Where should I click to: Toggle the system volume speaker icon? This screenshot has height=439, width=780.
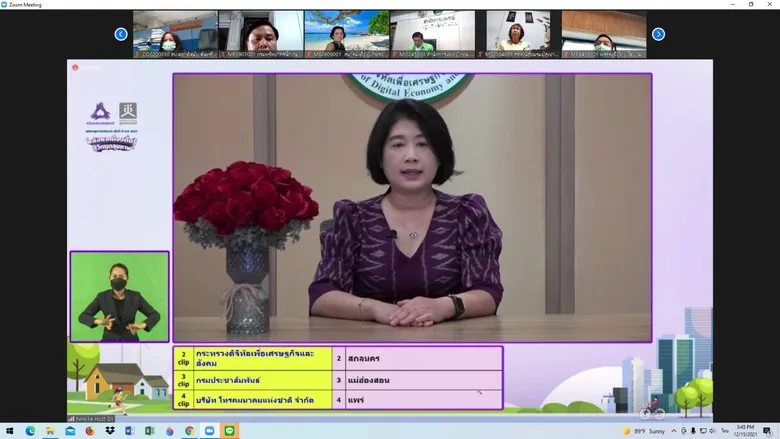tap(712, 431)
